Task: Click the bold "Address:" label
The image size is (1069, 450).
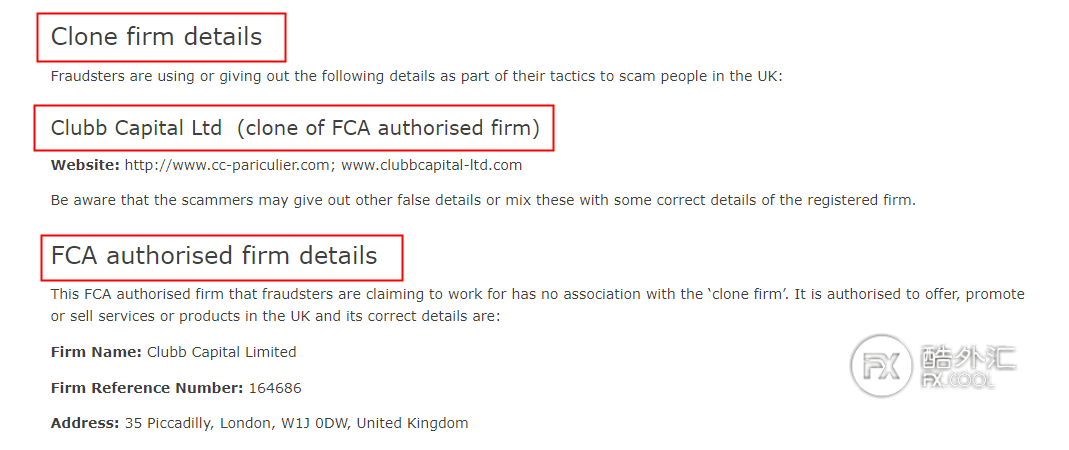Action: 85,423
